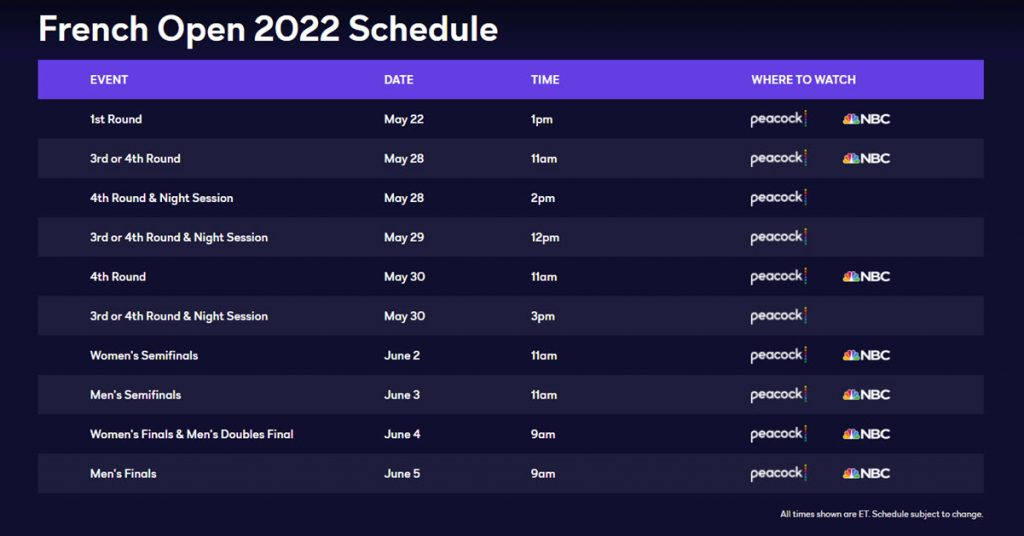
Task: Select the 4th Round & Night Session event
Action: tap(161, 198)
